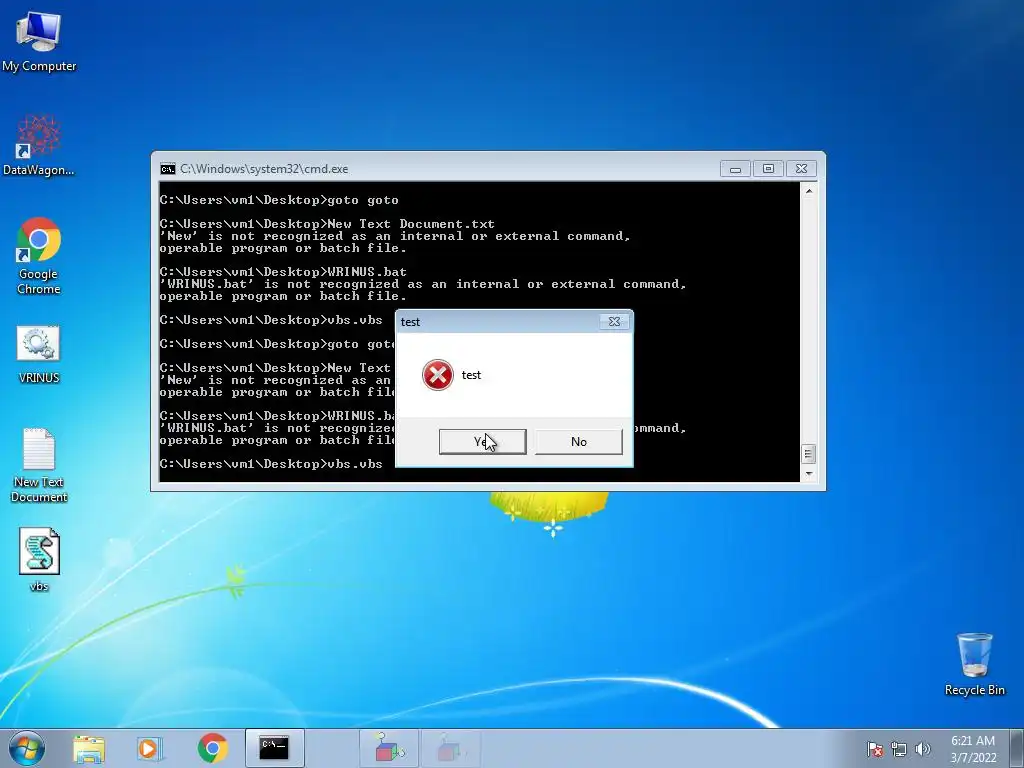Screen dimensions: 1024x768
Task: Select the Recycle Bin icon
Action: coord(974,664)
